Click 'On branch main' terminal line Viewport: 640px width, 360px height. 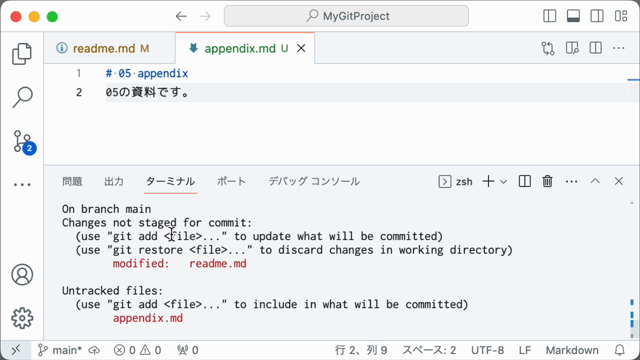[x=107, y=209]
